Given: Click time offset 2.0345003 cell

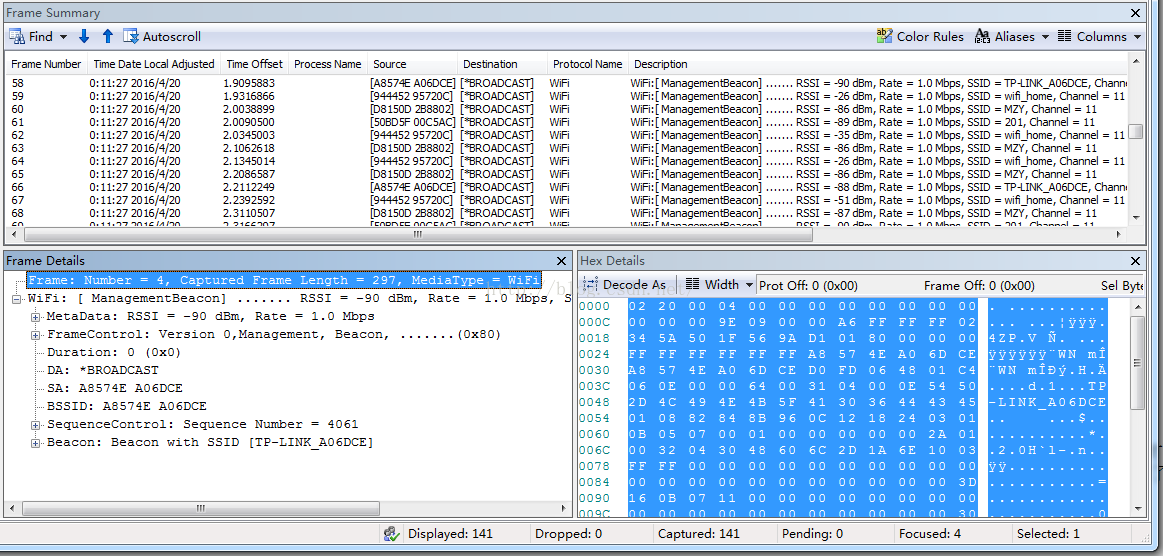Looking at the screenshot, I should [249, 135].
